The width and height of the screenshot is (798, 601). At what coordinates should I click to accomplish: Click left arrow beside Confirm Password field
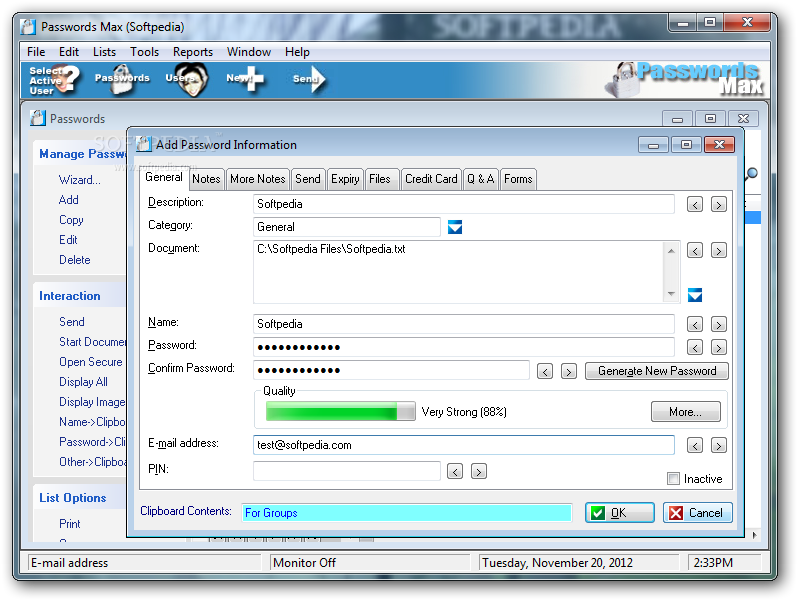(x=545, y=371)
